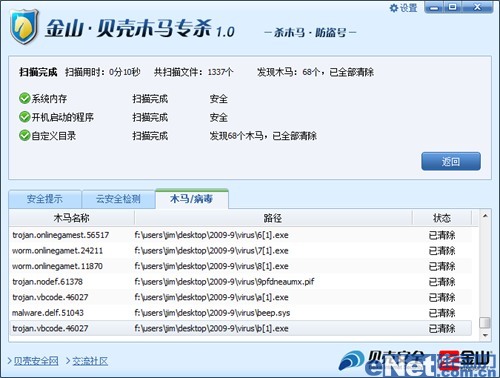Select row worm.onlinegamet.11870
The height and width of the screenshot is (378, 500).
point(241,266)
